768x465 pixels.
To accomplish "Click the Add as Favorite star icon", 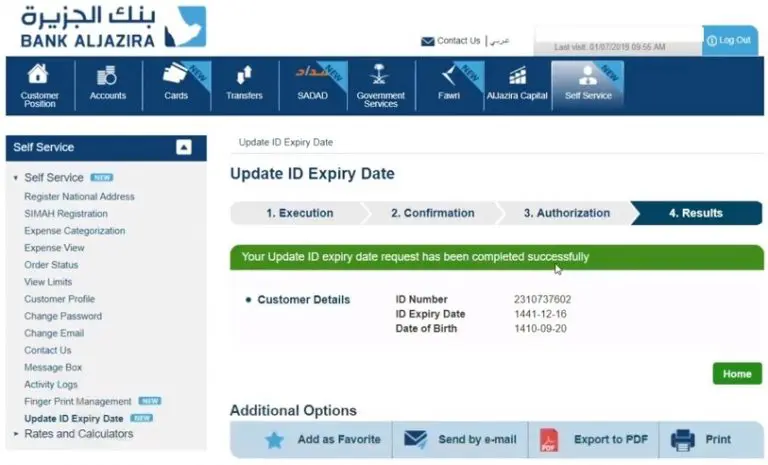I will [x=274, y=440].
